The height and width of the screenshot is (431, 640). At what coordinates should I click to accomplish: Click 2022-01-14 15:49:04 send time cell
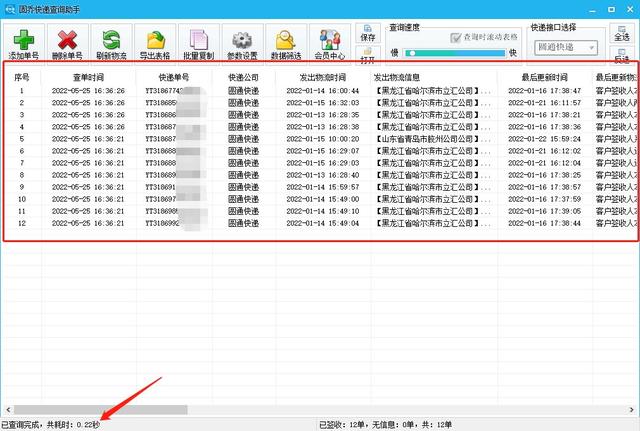point(322,223)
